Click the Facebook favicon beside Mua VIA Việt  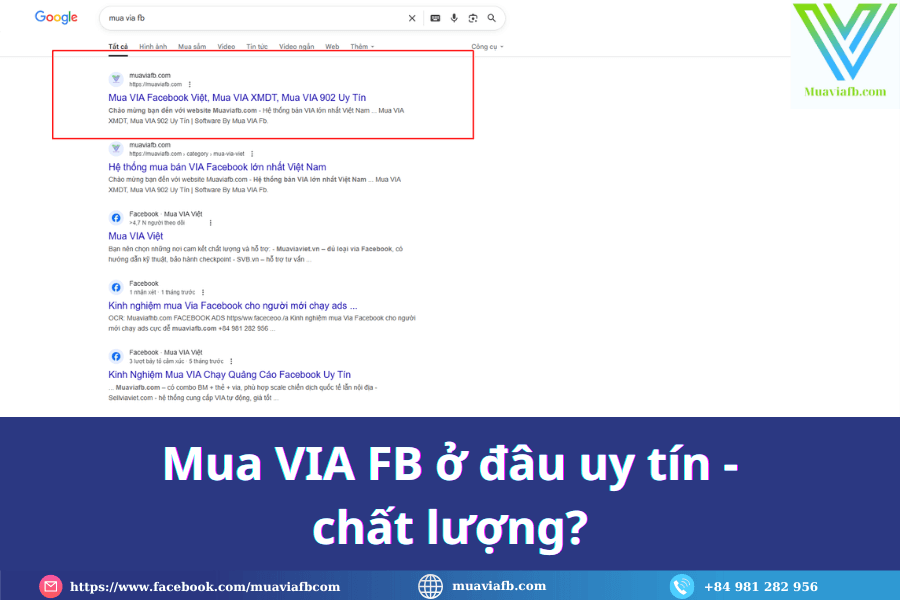[116, 217]
